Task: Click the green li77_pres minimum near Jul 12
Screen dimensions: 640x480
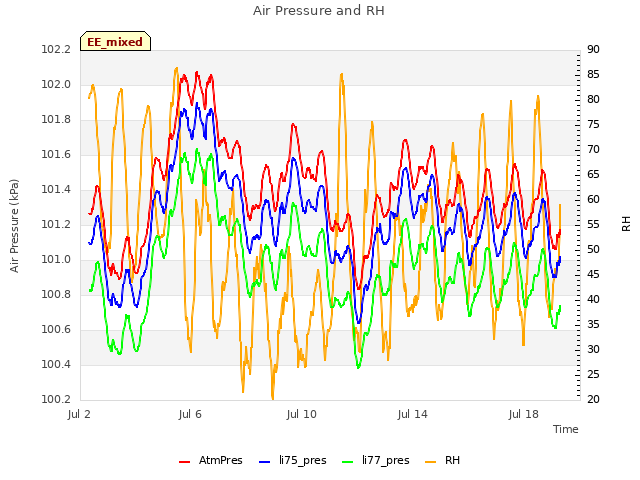Action: pyautogui.click(x=358, y=367)
